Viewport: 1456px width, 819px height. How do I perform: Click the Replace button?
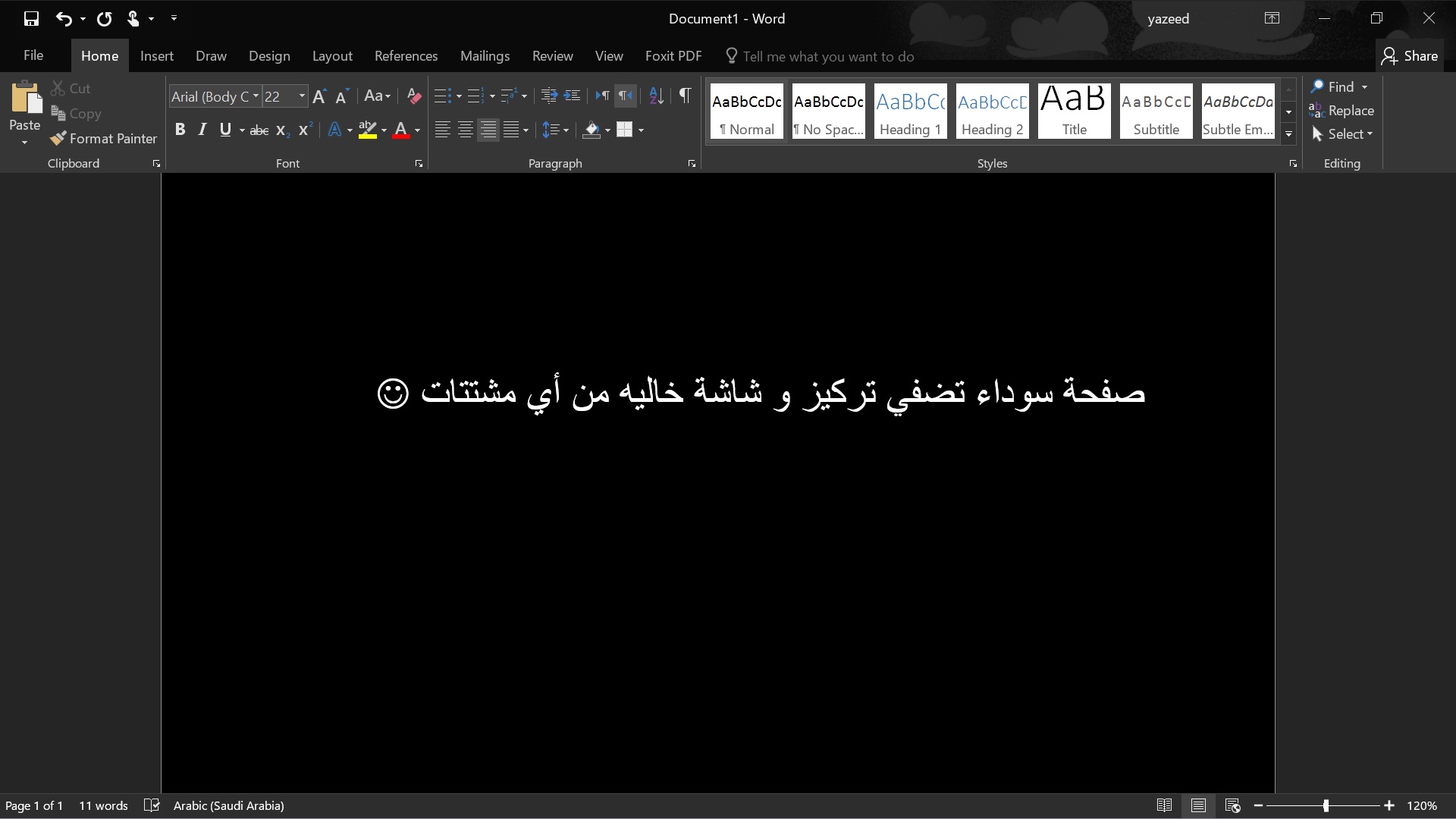click(1341, 111)
